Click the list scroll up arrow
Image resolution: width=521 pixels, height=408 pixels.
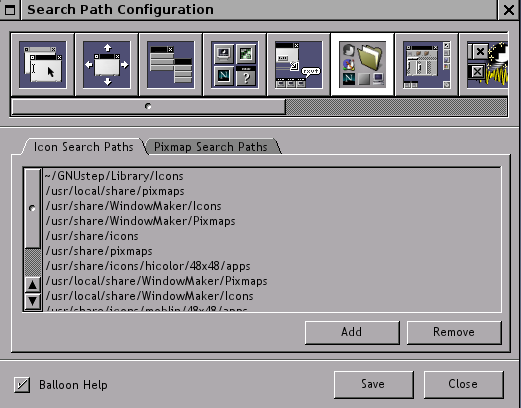33,285
